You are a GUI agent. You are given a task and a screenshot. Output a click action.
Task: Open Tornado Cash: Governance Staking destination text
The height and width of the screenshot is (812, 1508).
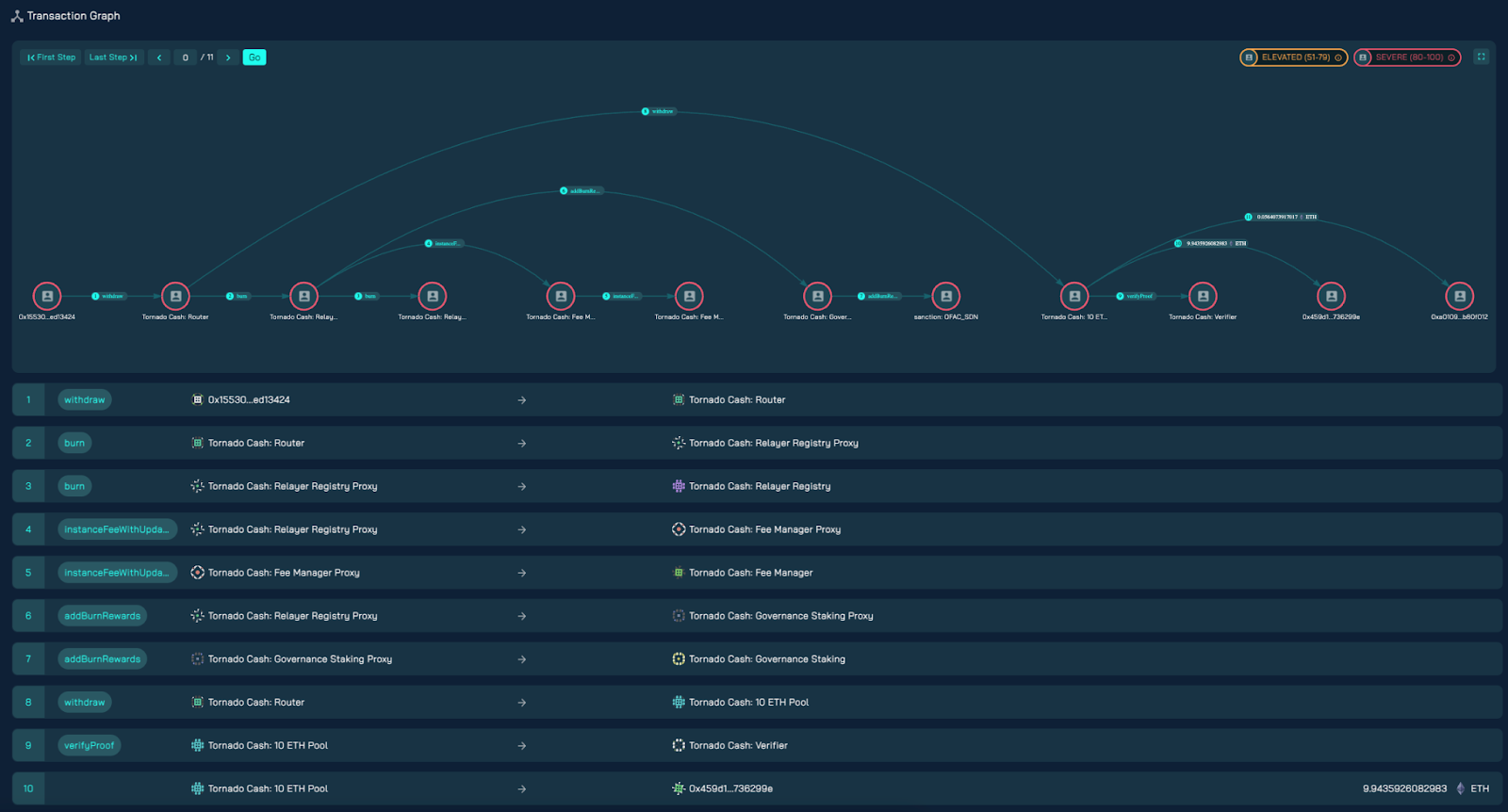[767, 659]
